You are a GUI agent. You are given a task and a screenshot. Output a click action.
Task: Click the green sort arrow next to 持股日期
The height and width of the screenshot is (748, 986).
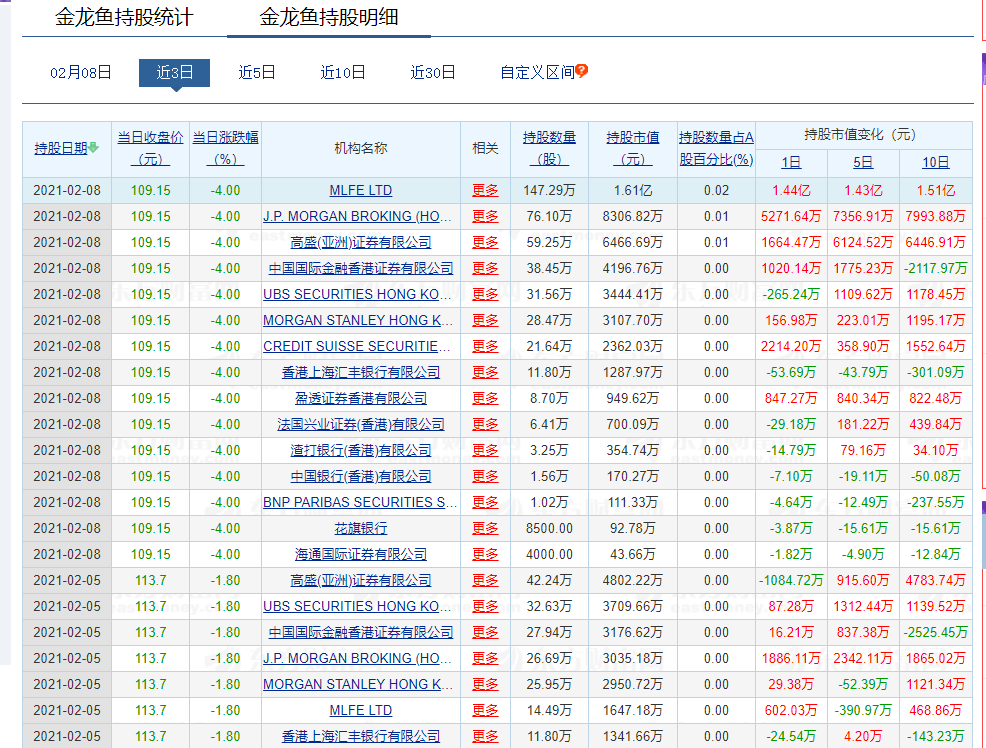(93, 148)
